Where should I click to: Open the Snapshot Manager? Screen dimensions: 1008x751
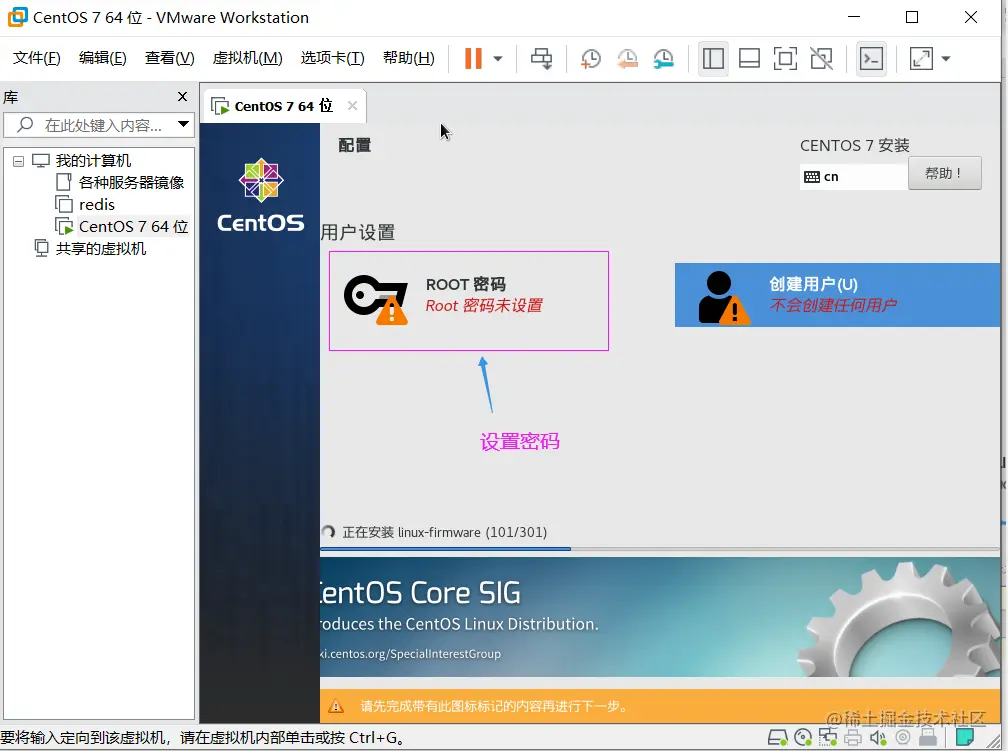(663, 59)
